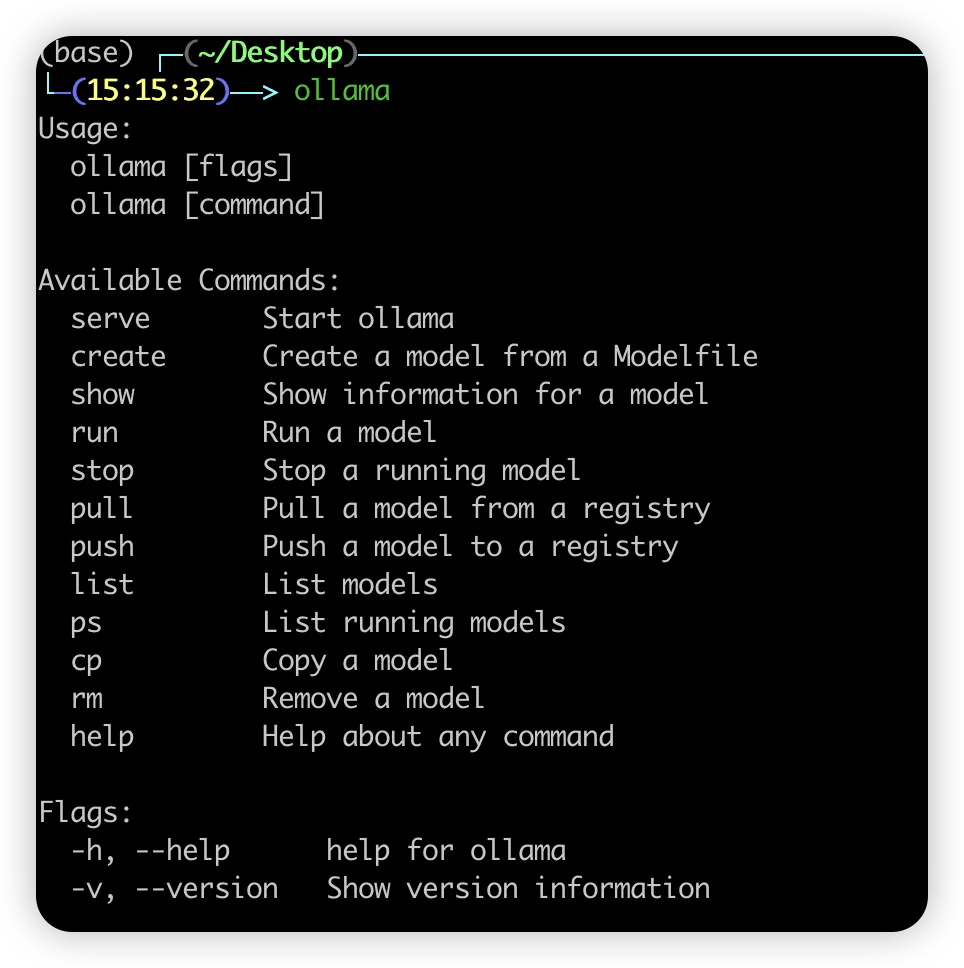The height and width of the screenshot is (968, 964).
Task: Select the 'ps' command word
Action: [x=86, y=623]
